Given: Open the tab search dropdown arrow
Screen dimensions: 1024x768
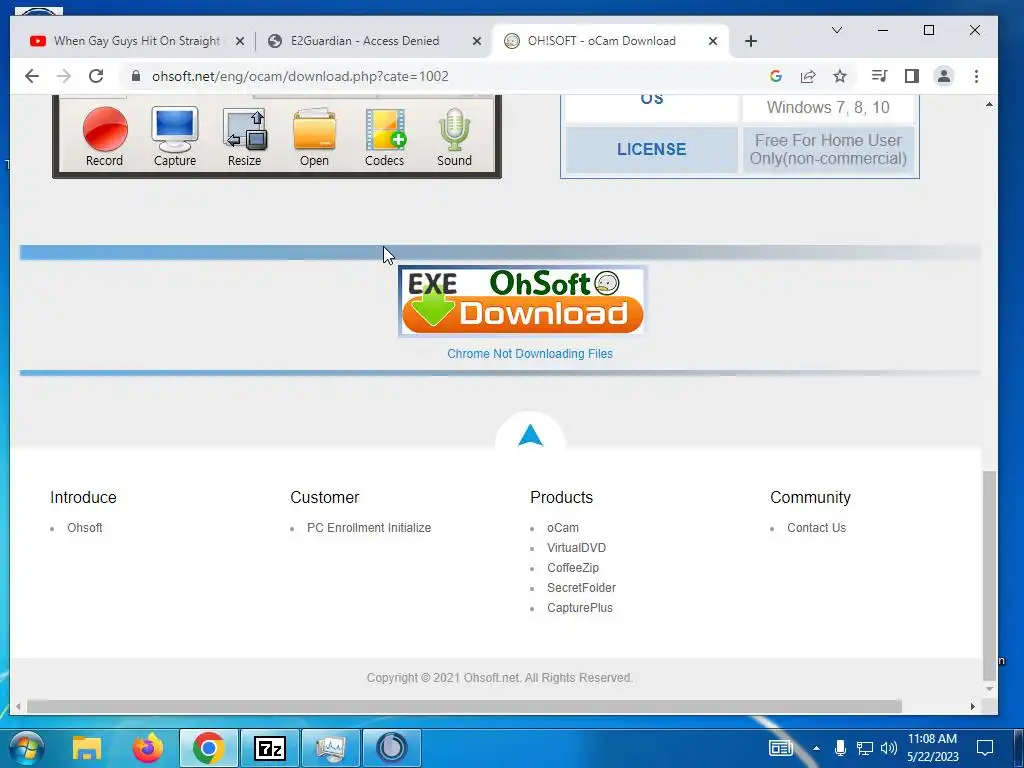Looking at the screenshot, I should point(837,30).
